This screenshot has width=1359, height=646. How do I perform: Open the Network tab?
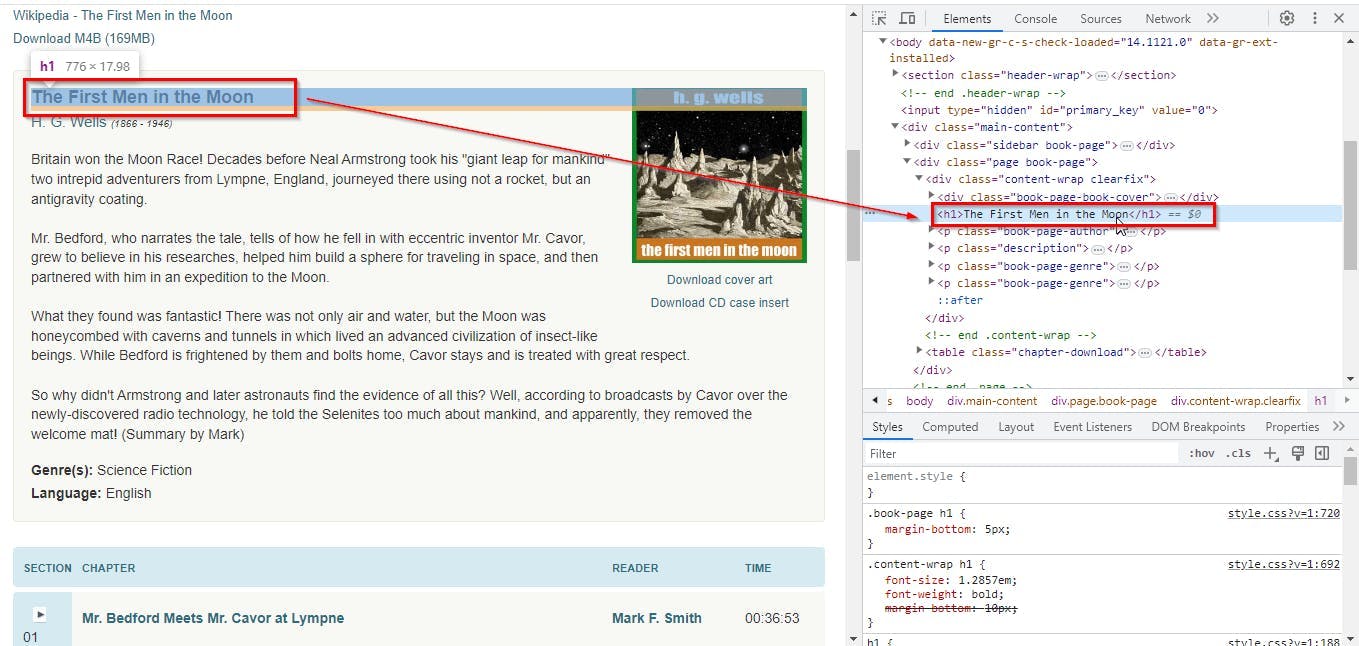point(1168,18)
